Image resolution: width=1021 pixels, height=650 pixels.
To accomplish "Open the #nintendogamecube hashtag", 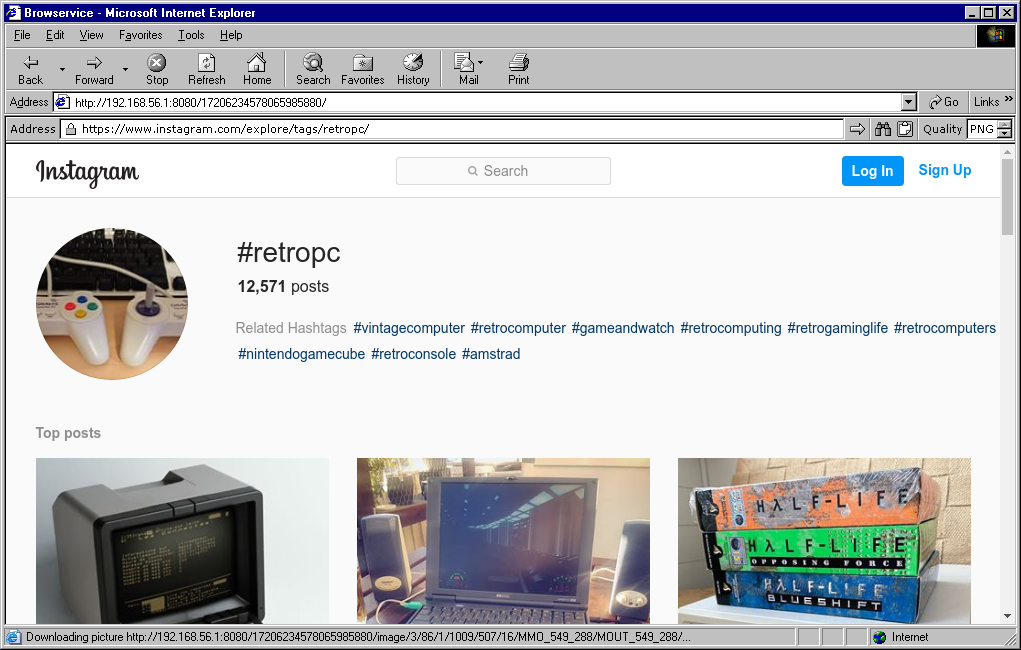I will (301, 354).
